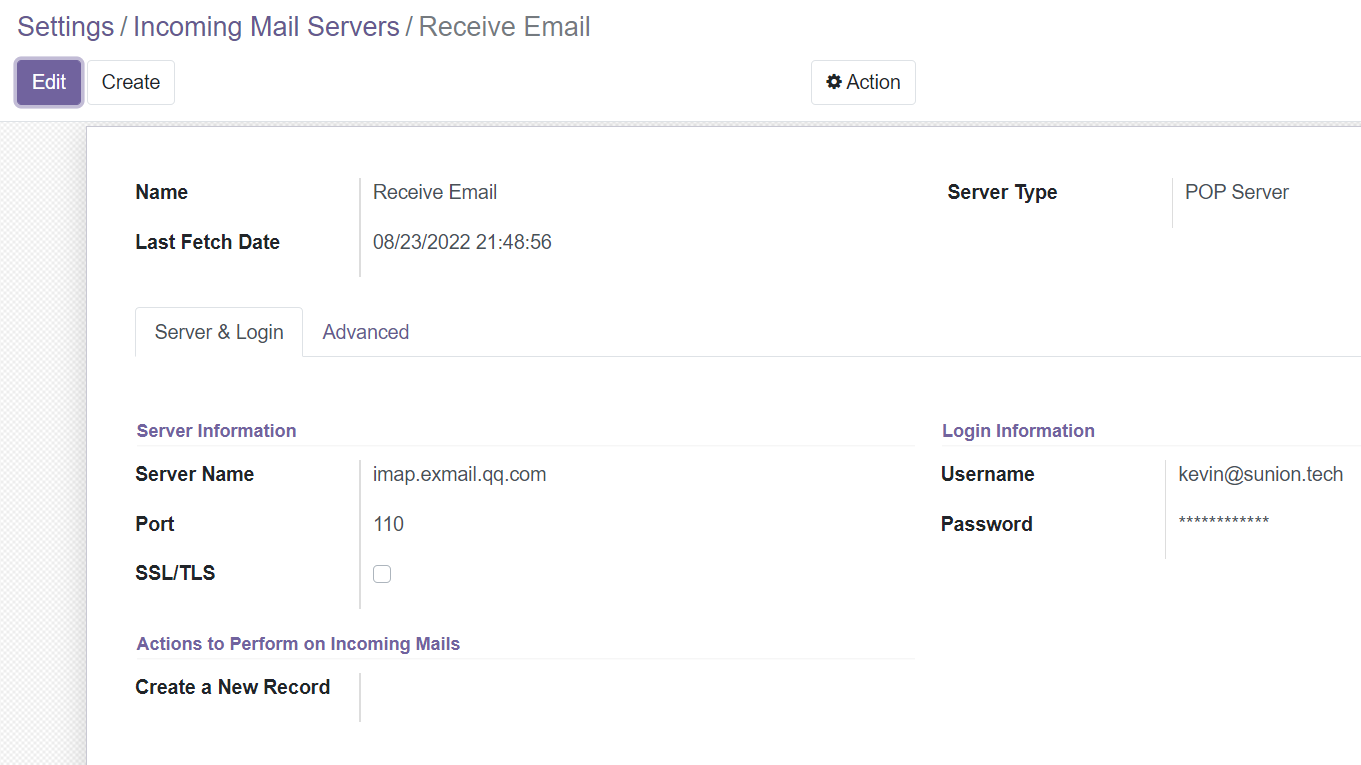
Task: Select the Server & Login tab
Action: click(219, 332)
